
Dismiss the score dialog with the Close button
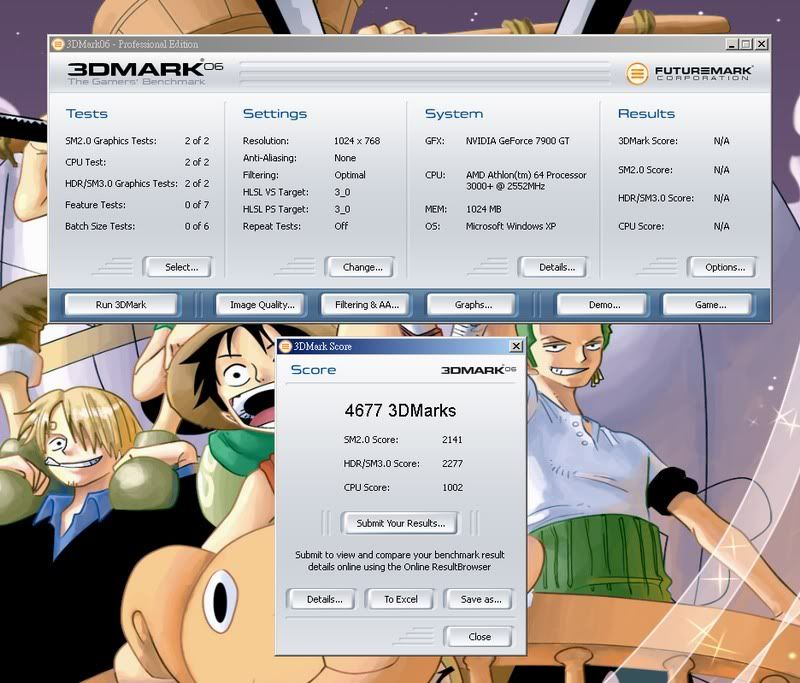click(x=479, y=636)
